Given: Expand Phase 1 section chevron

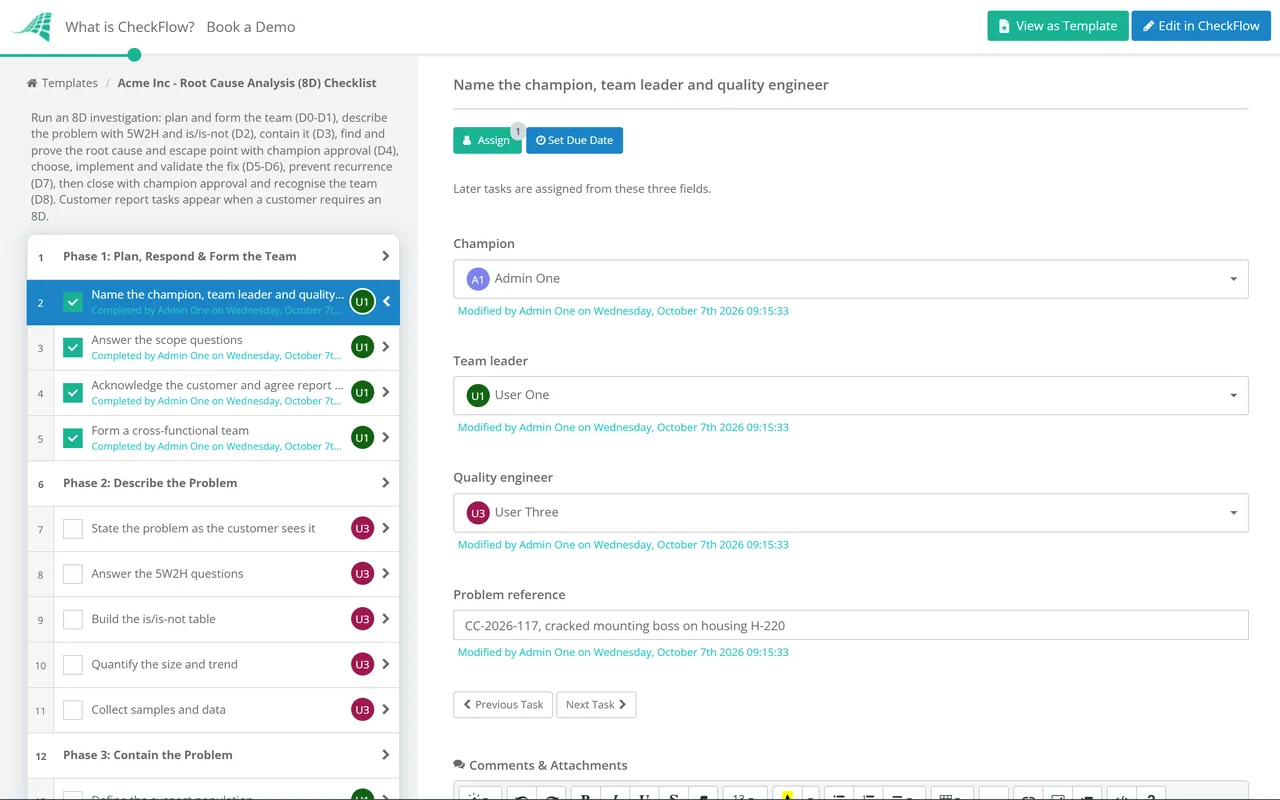Looking at the screenshot, I should click(x=386, y=256).
